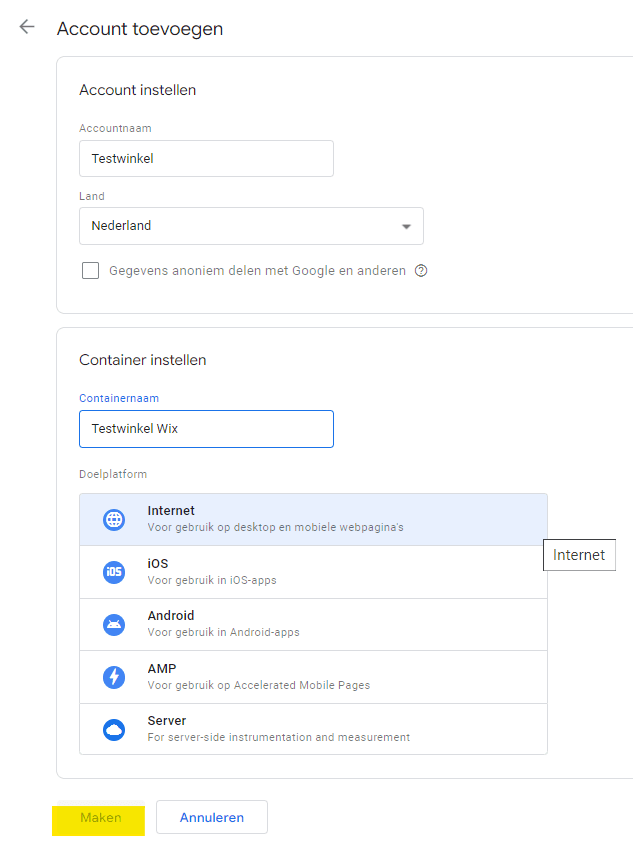Click the Server cloud icon
This screenshot has height=847, width=633.
[114, 730]
